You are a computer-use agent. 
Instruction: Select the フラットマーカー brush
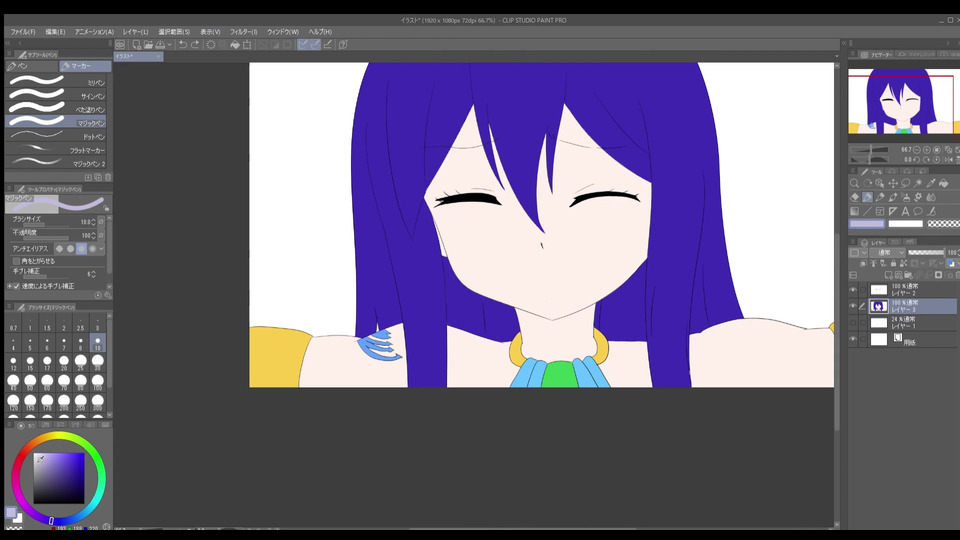[x=56, y=149]
